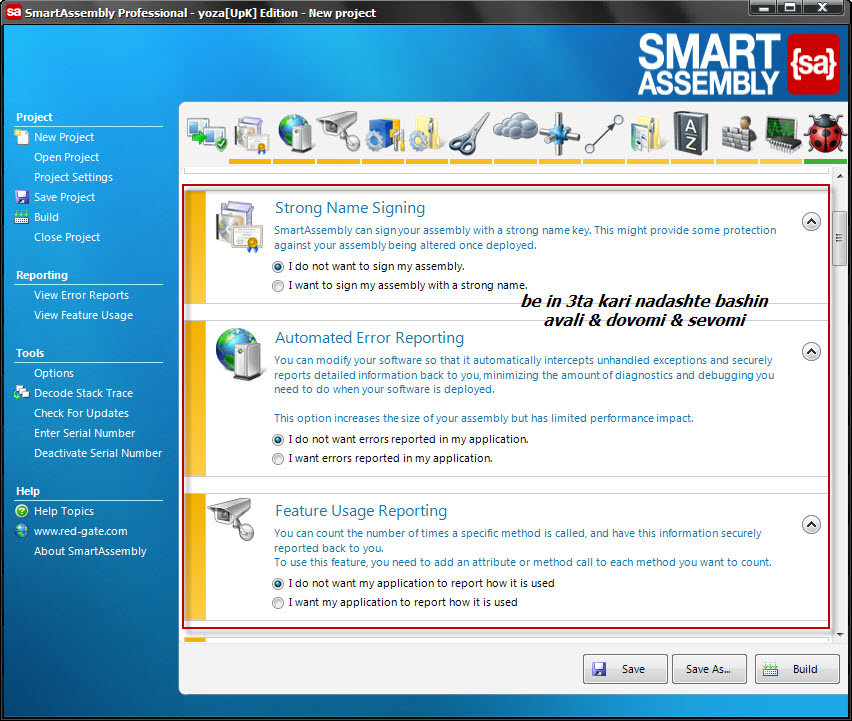Open the New Project menu item

pos(64,137)
